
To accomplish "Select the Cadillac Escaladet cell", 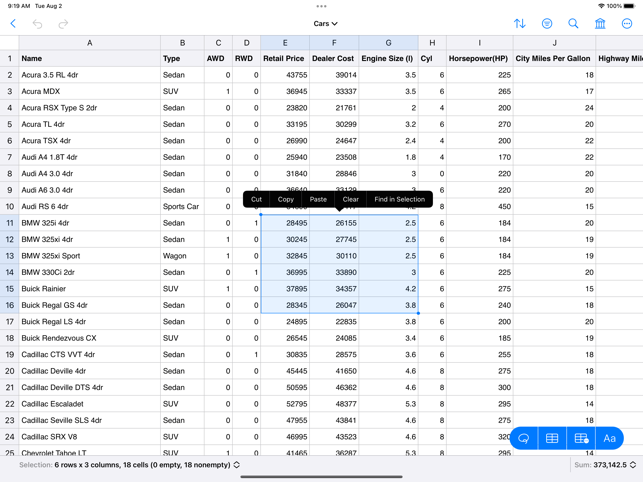I will coord(89,404).
